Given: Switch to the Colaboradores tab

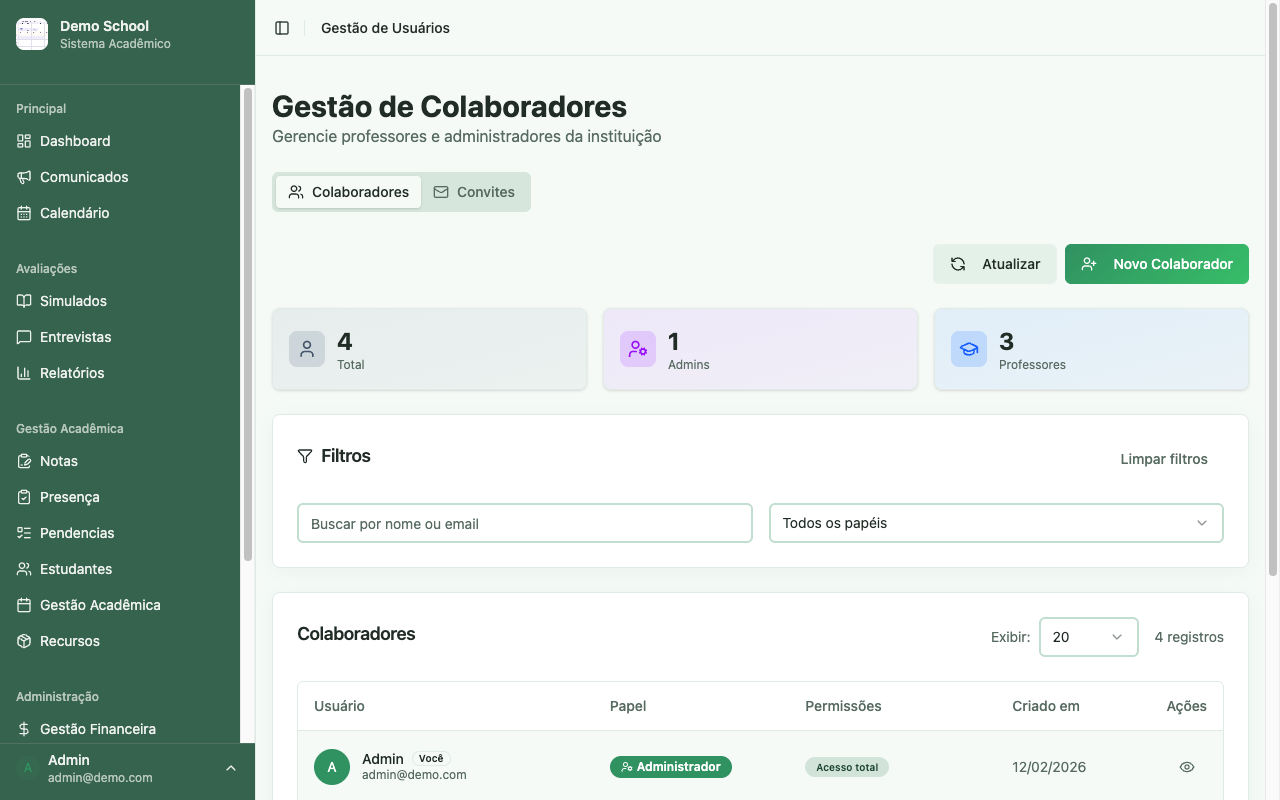Looking at the screenshot, I should pyautogui.click(x=348, y=192).
